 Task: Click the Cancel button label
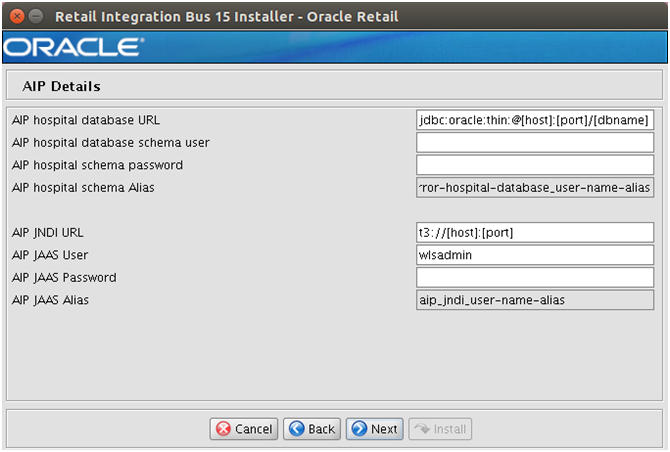click(253, 429)
